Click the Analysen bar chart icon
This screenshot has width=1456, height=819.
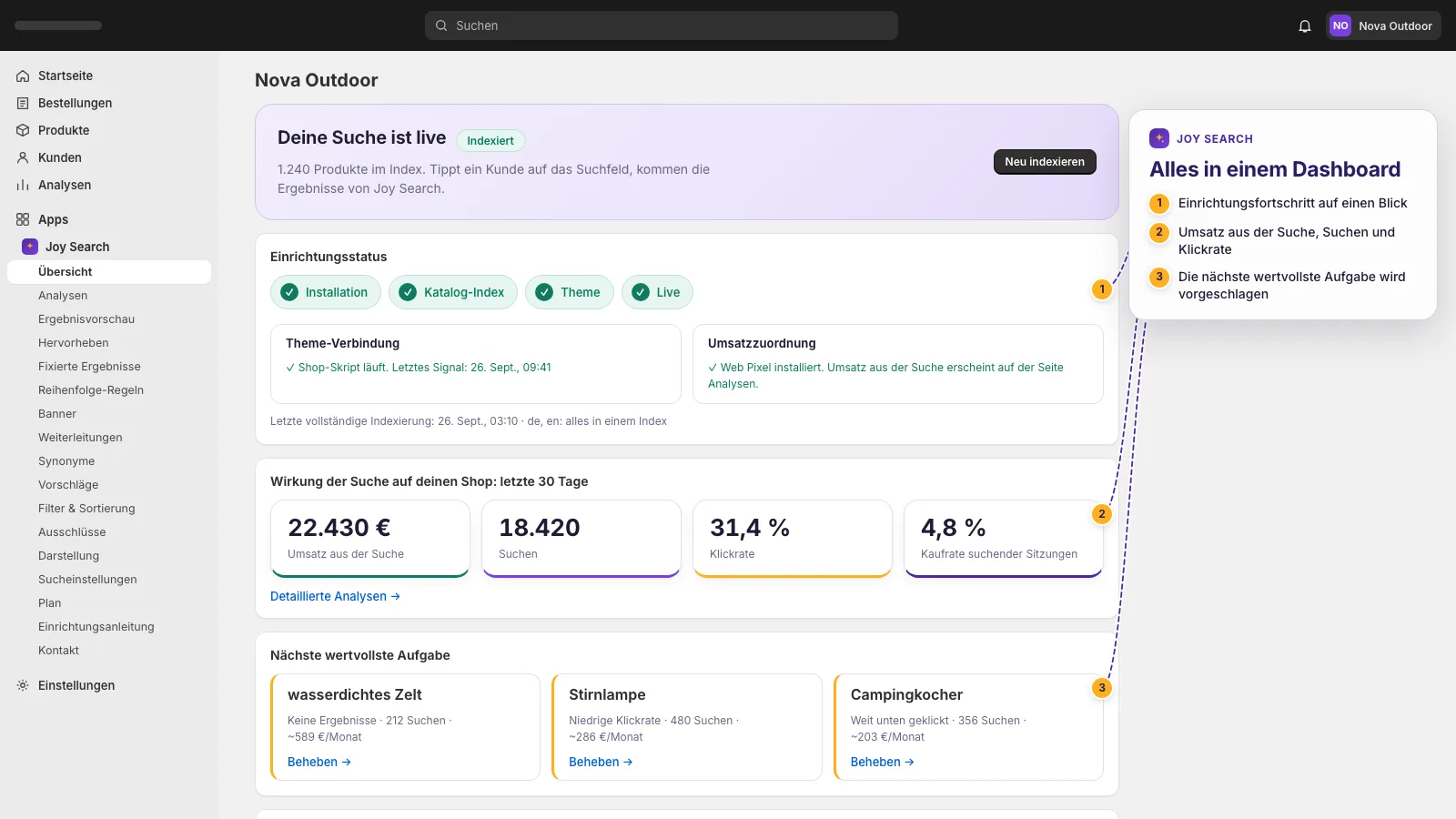23,185
